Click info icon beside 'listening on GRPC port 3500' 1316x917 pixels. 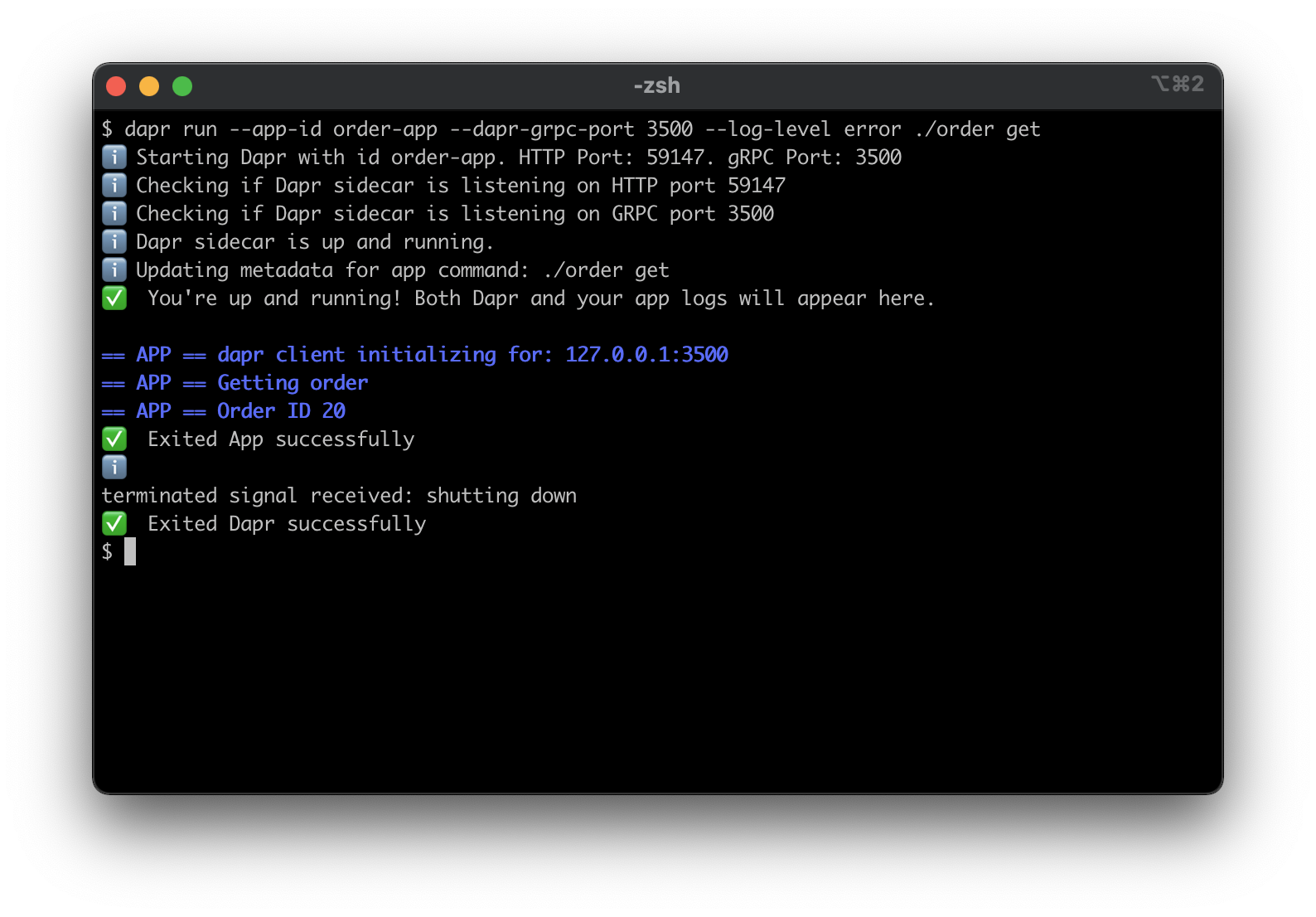tap(114, 213)
